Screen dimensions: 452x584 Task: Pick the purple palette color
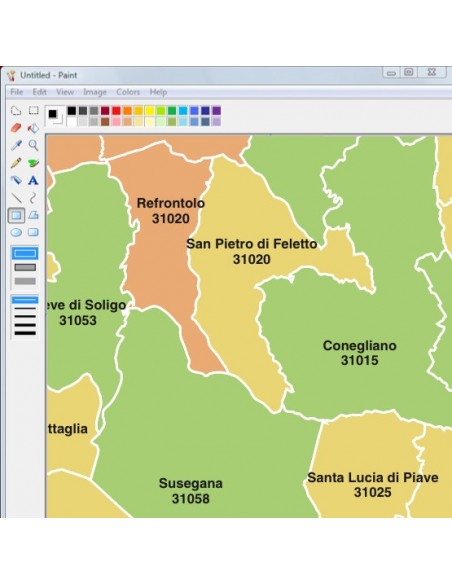(x=217, y=111)
